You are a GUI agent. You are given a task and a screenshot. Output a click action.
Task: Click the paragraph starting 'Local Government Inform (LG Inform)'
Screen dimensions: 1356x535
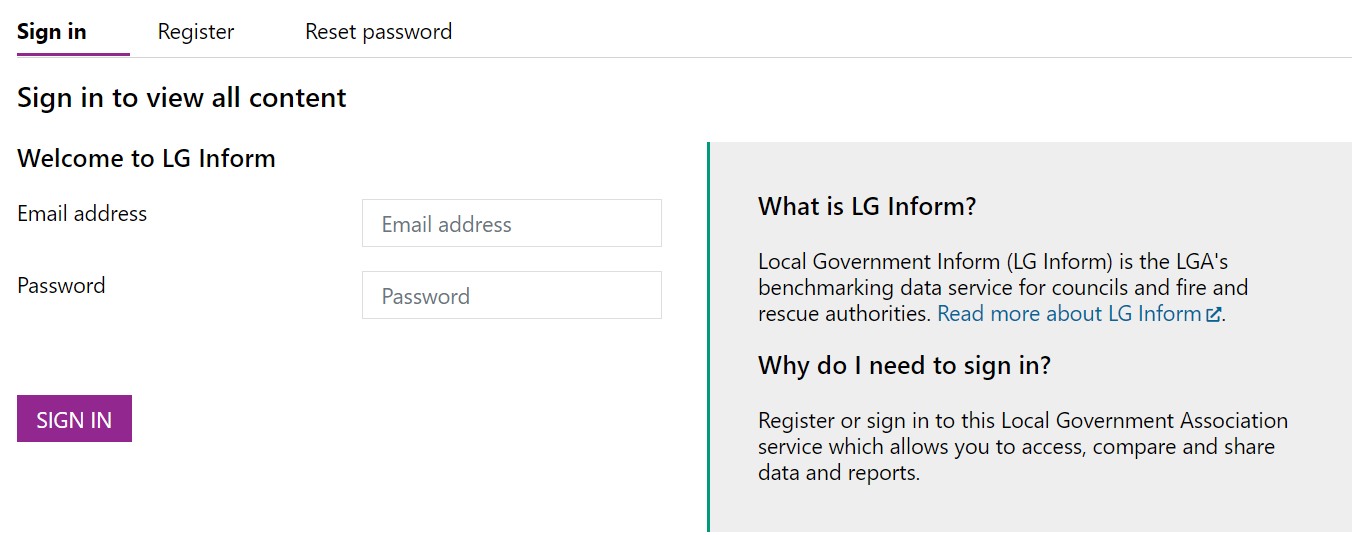tap(1003, 288)
